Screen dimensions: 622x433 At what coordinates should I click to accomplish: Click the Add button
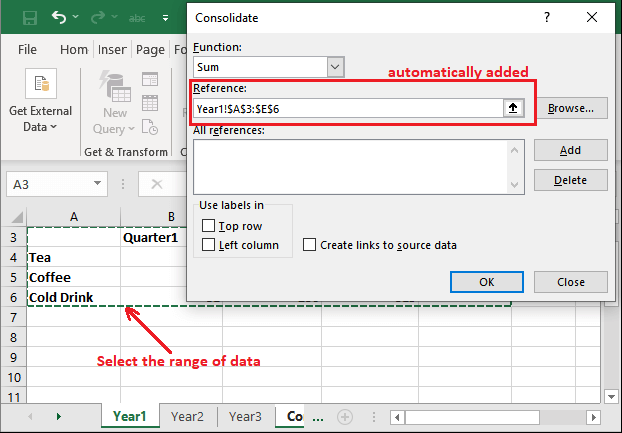point(570,150)
